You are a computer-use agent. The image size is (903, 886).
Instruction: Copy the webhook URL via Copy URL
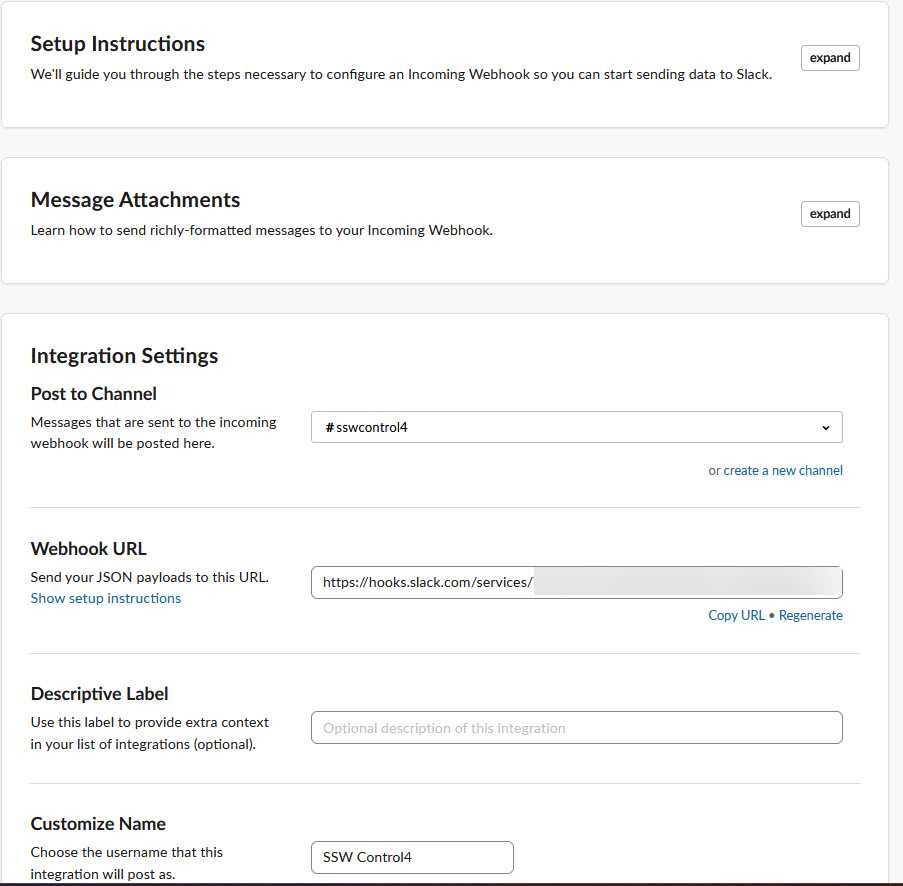pyautogui.click(x=736, y=615)
